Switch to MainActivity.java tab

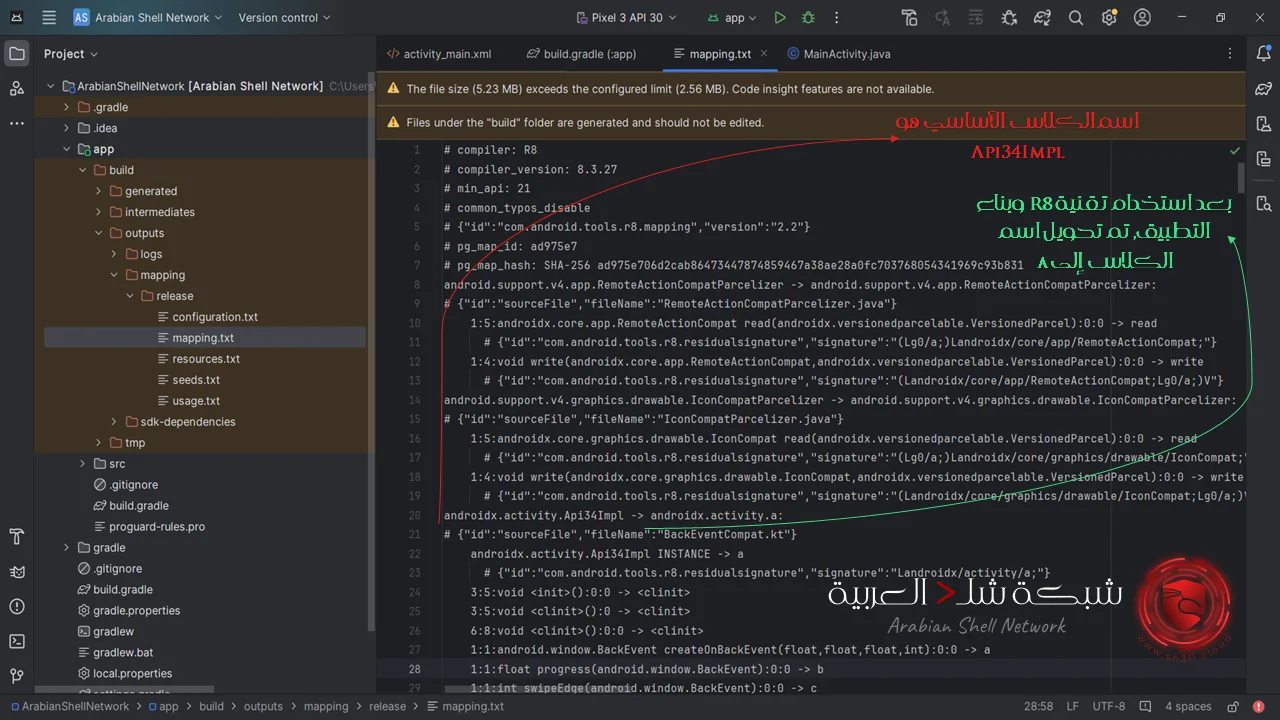(x=838, y=54)
